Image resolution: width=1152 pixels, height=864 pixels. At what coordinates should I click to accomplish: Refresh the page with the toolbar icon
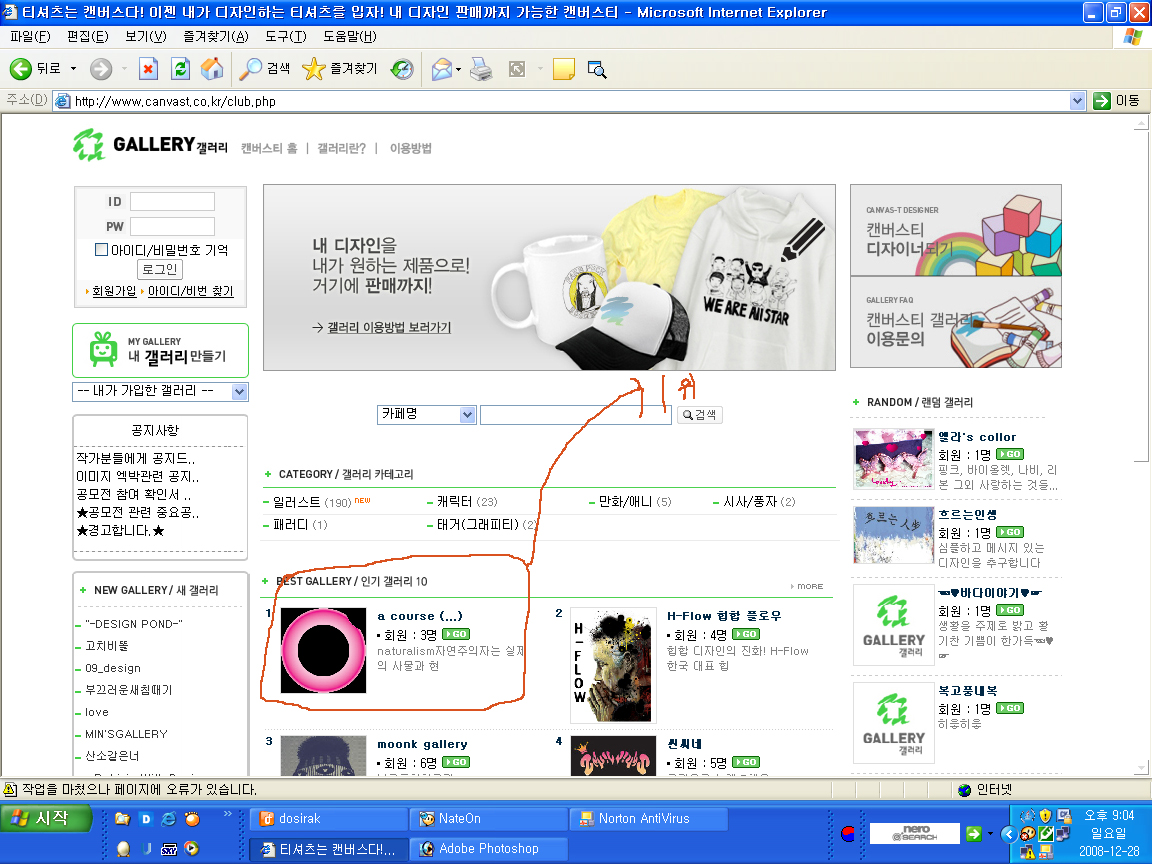(180, 69)
